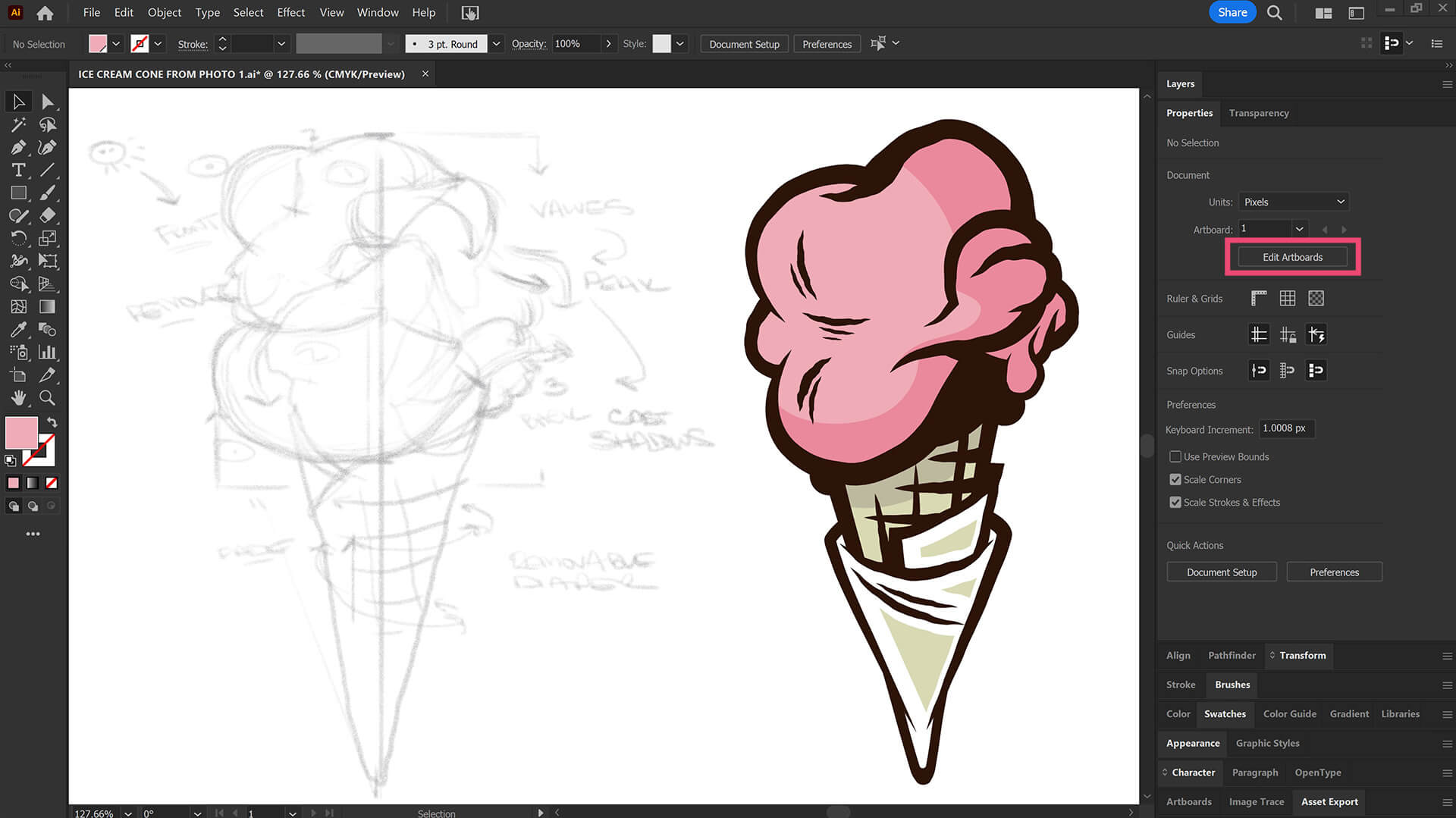Click the Style swatch box
This screenshot has height=818, width=1456.
pos(661,44)
